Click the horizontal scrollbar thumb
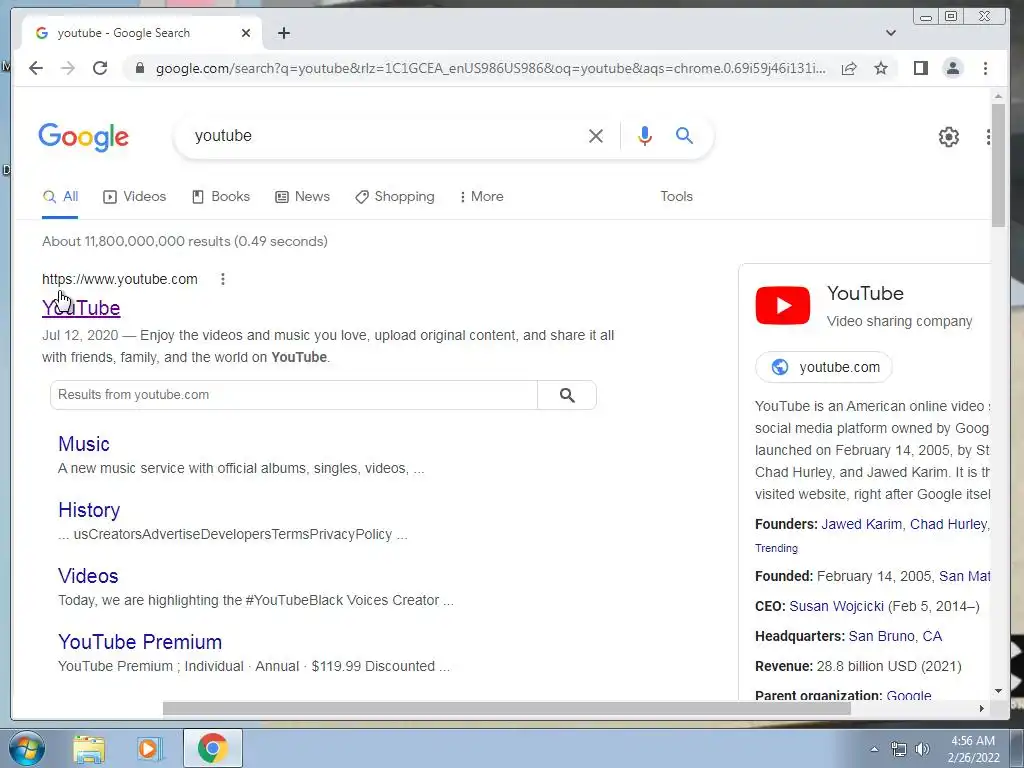The height and width of the screenshot is (768, 1024). [507, 709]
